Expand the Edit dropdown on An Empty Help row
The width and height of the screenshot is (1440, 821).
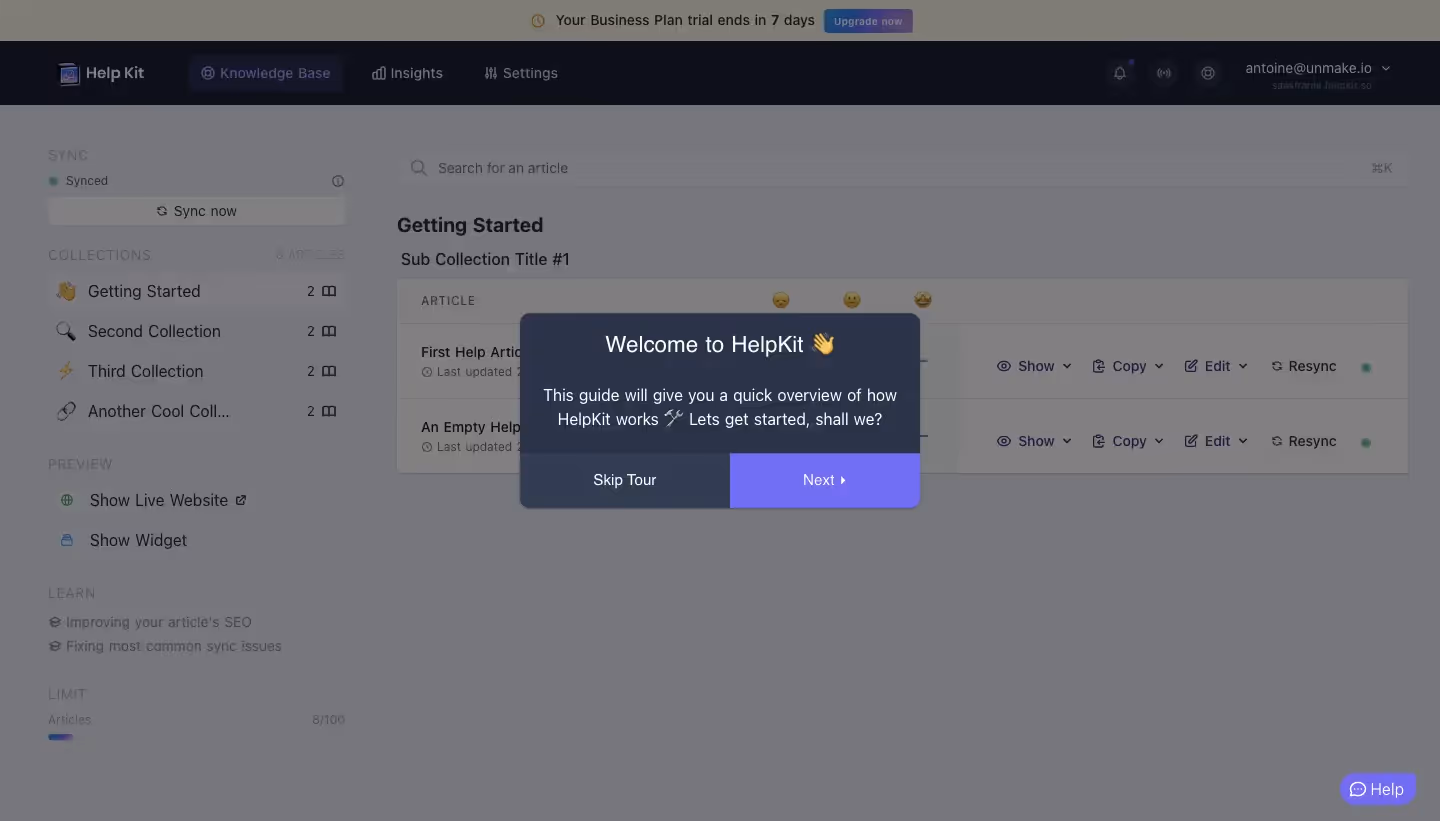pyautogui.click(x=1216, y=441)
